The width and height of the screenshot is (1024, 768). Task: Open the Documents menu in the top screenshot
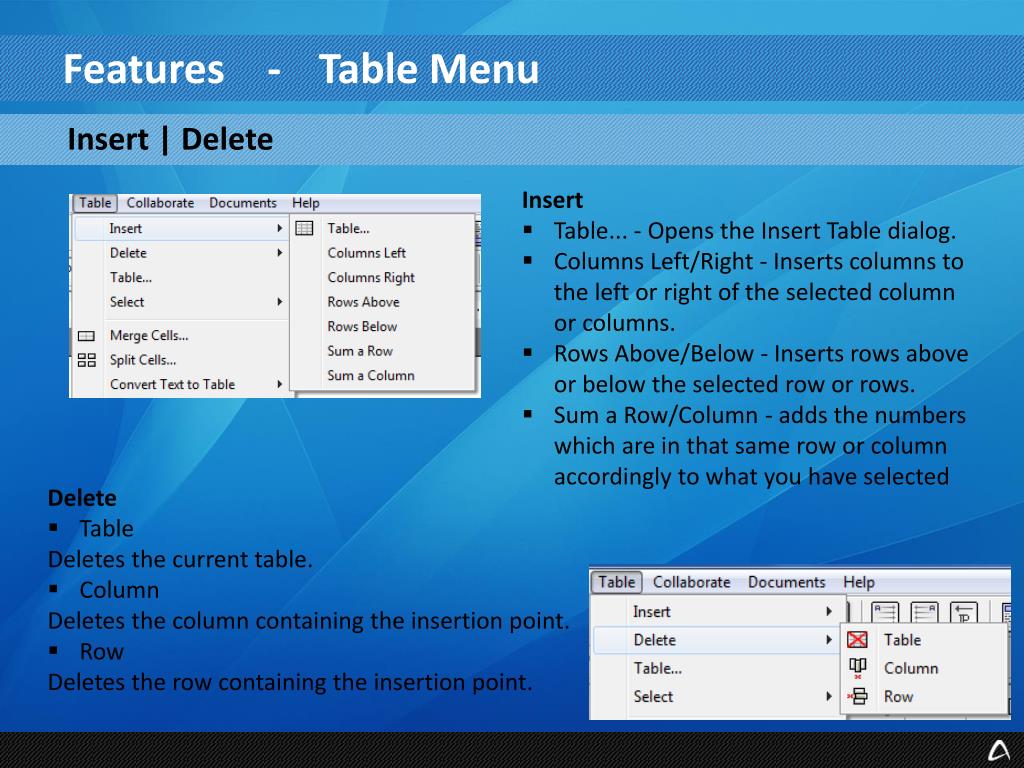[x=243, y=203]
